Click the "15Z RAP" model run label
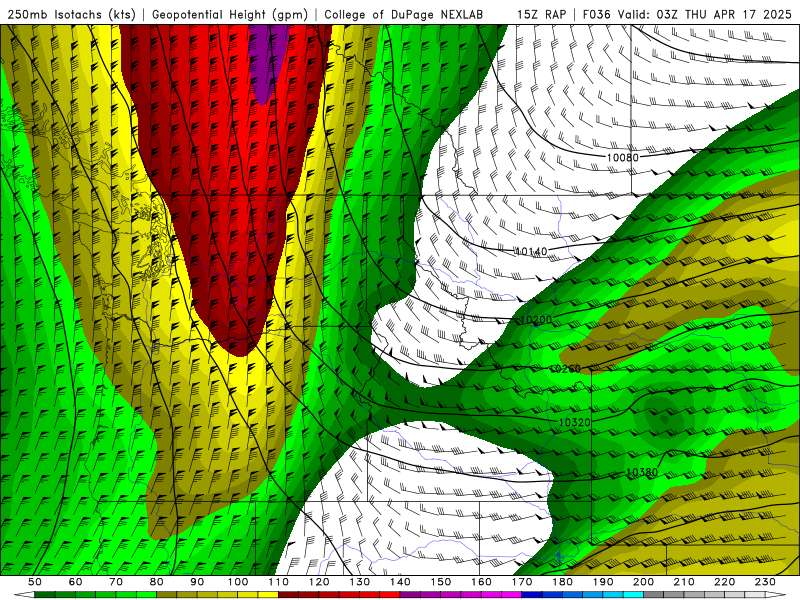This screenshot has width=800, height=600. point(541,14)
